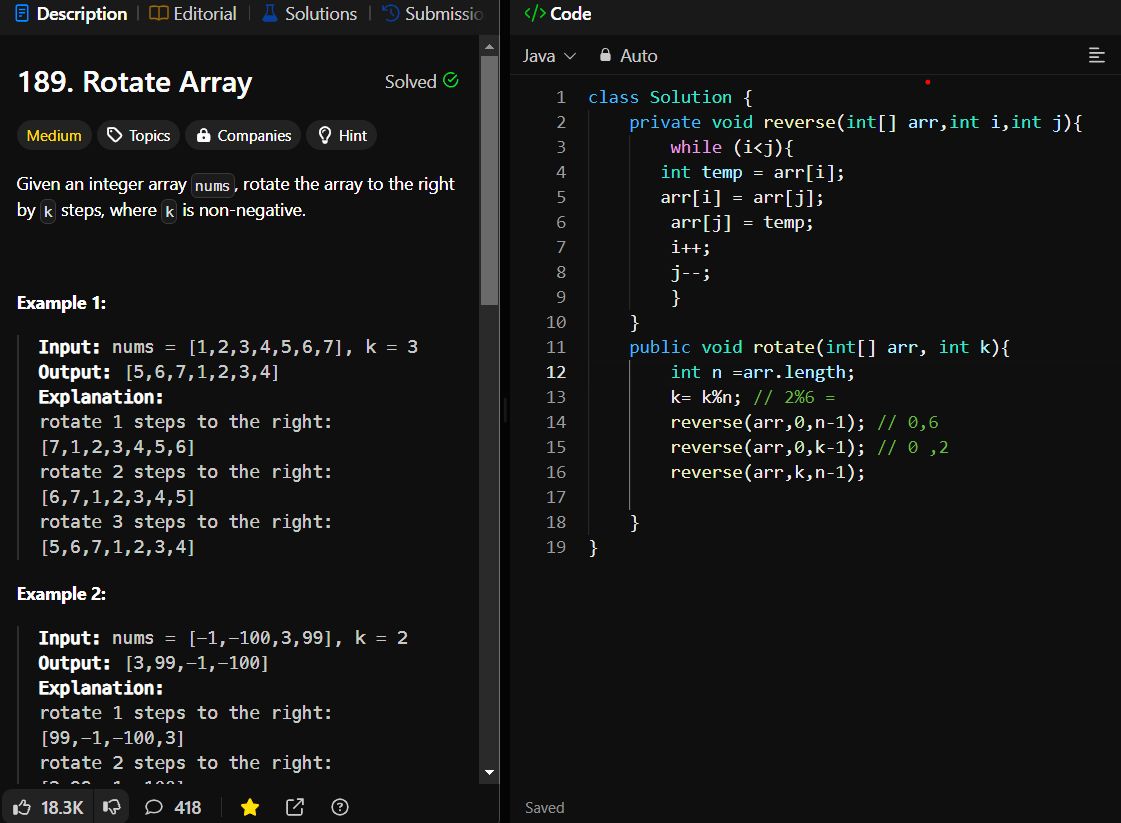The height and width of the screenshot is (823, 1121).
Task: Click the private void reverse method line
Action: click(856, 122)
